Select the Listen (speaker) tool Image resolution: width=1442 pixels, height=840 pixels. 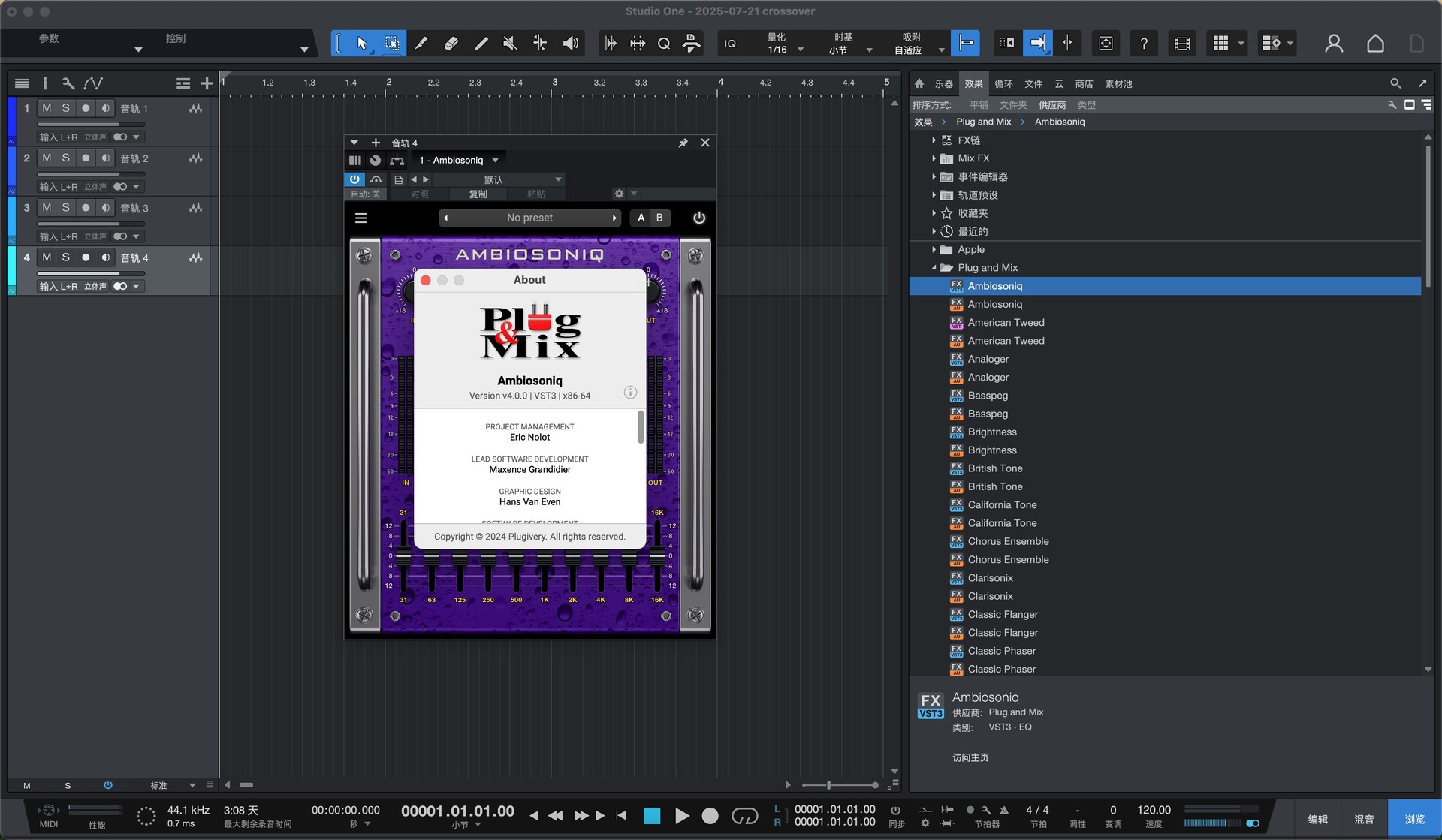(571, 44)
